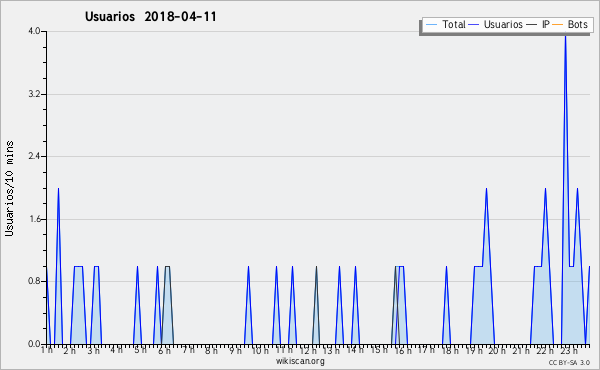Click the 3.2 y-axis value
This screenshot has height=370, width=600.
pyautogui.click(x=34, y=94)
